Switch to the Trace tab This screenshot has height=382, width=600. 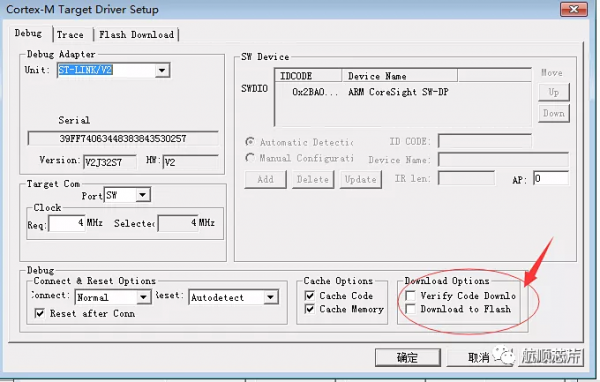pos(70,34)
